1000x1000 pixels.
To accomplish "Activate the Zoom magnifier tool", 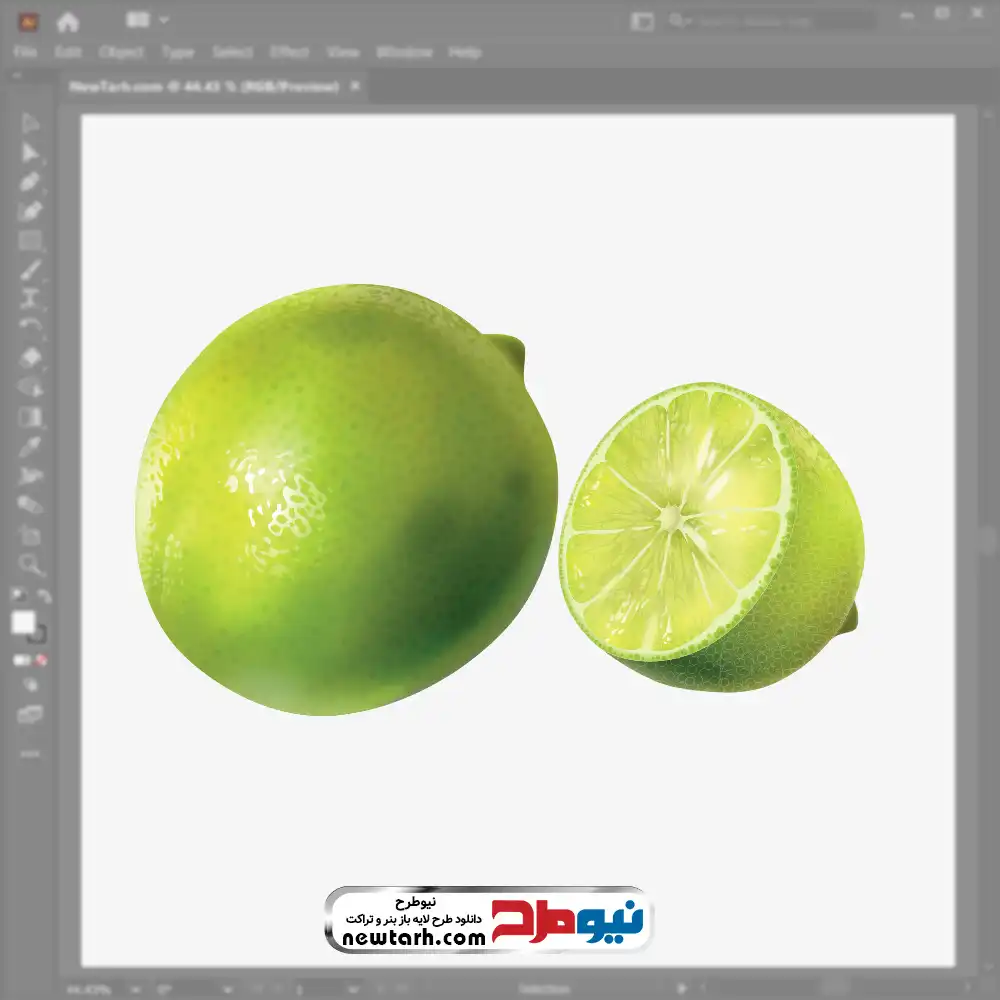I will pyautogui.click(x=30, y=565).
